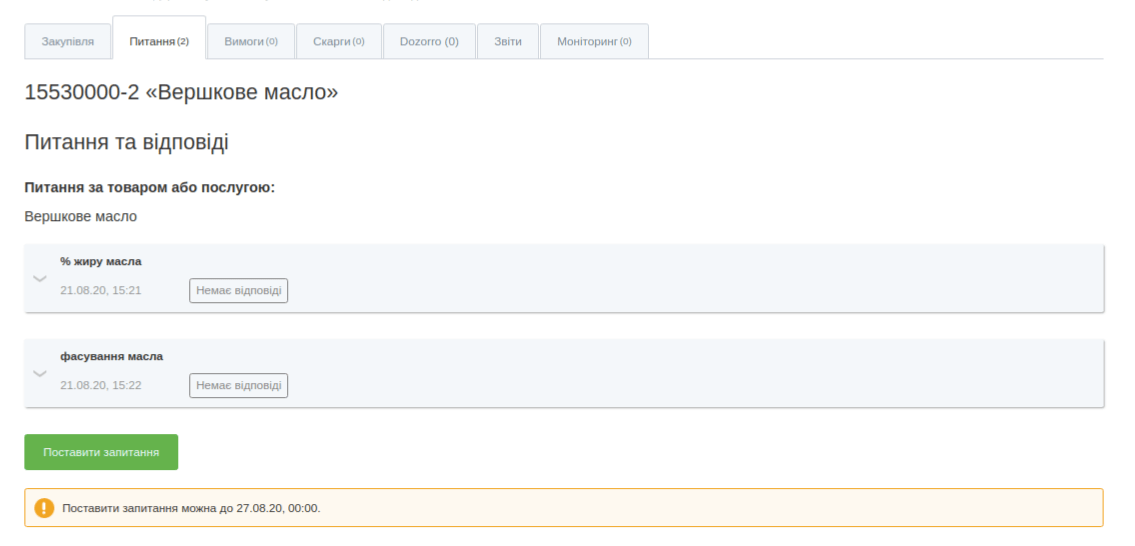Click the orange warning exclamation icon

44,508
